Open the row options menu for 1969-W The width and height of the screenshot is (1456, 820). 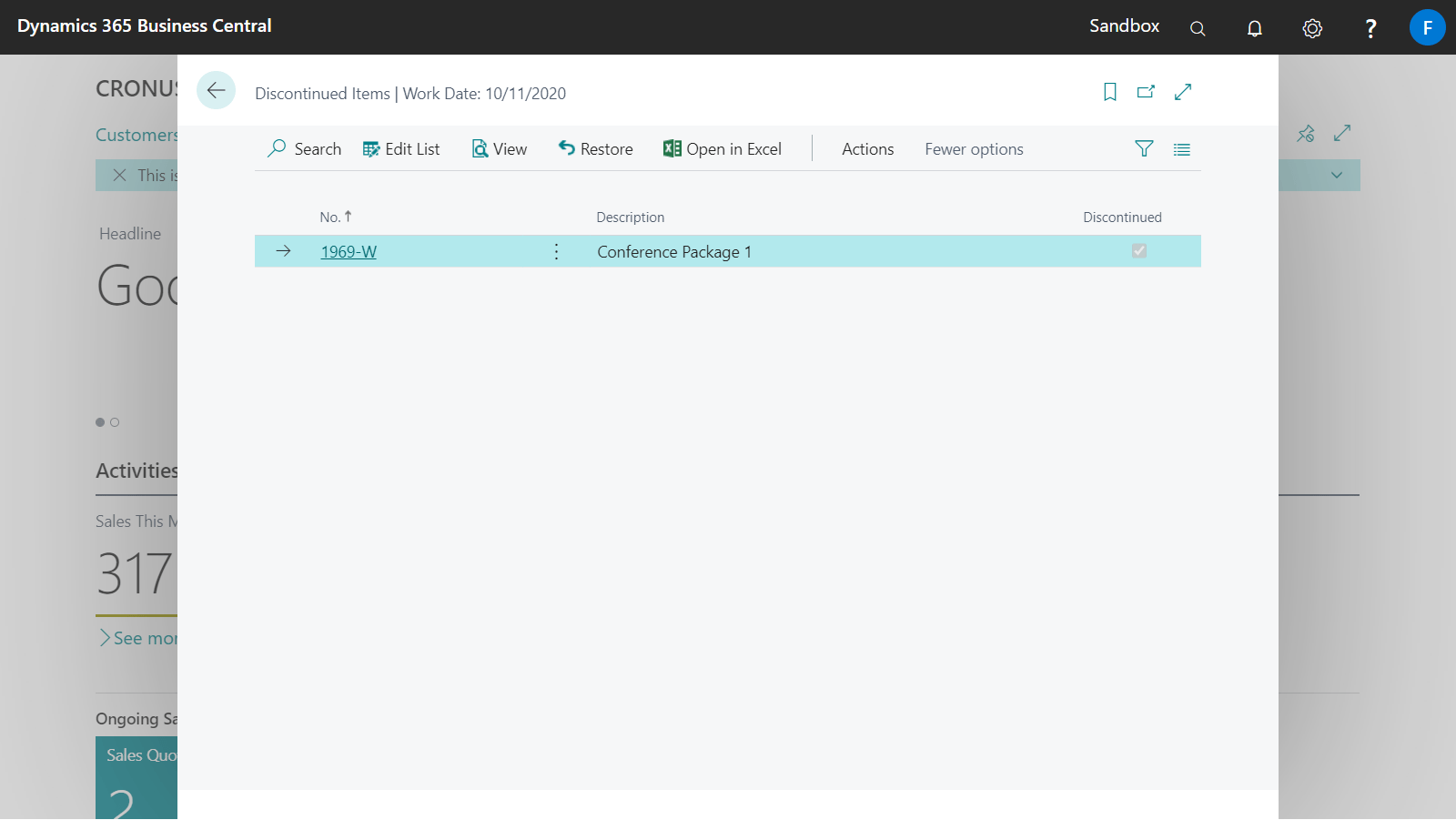click(x=557, y=251)
